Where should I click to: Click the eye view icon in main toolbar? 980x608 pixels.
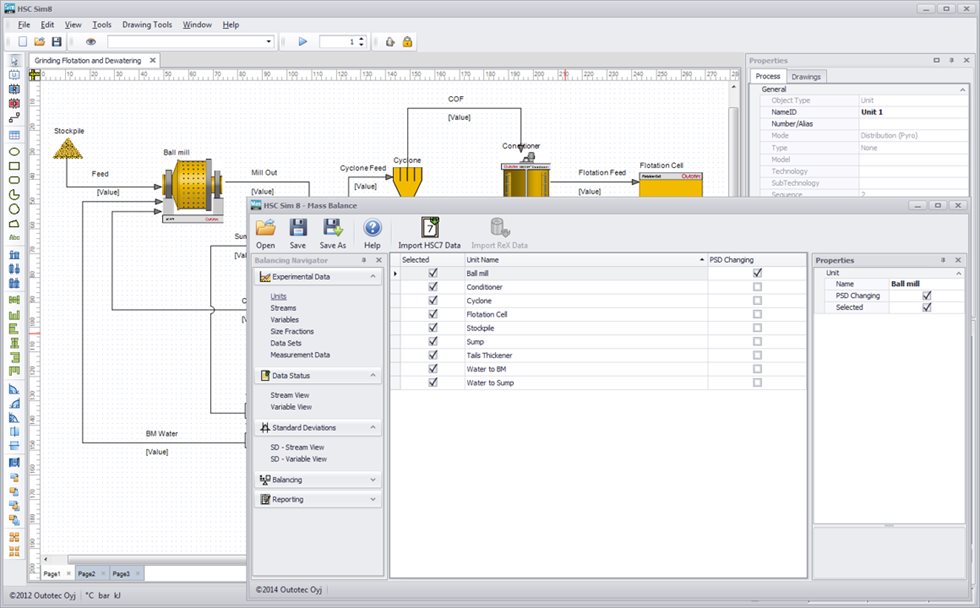[90, 42]
